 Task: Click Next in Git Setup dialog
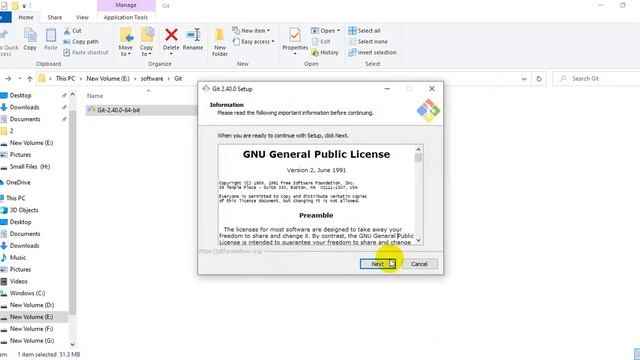point(378,264)
